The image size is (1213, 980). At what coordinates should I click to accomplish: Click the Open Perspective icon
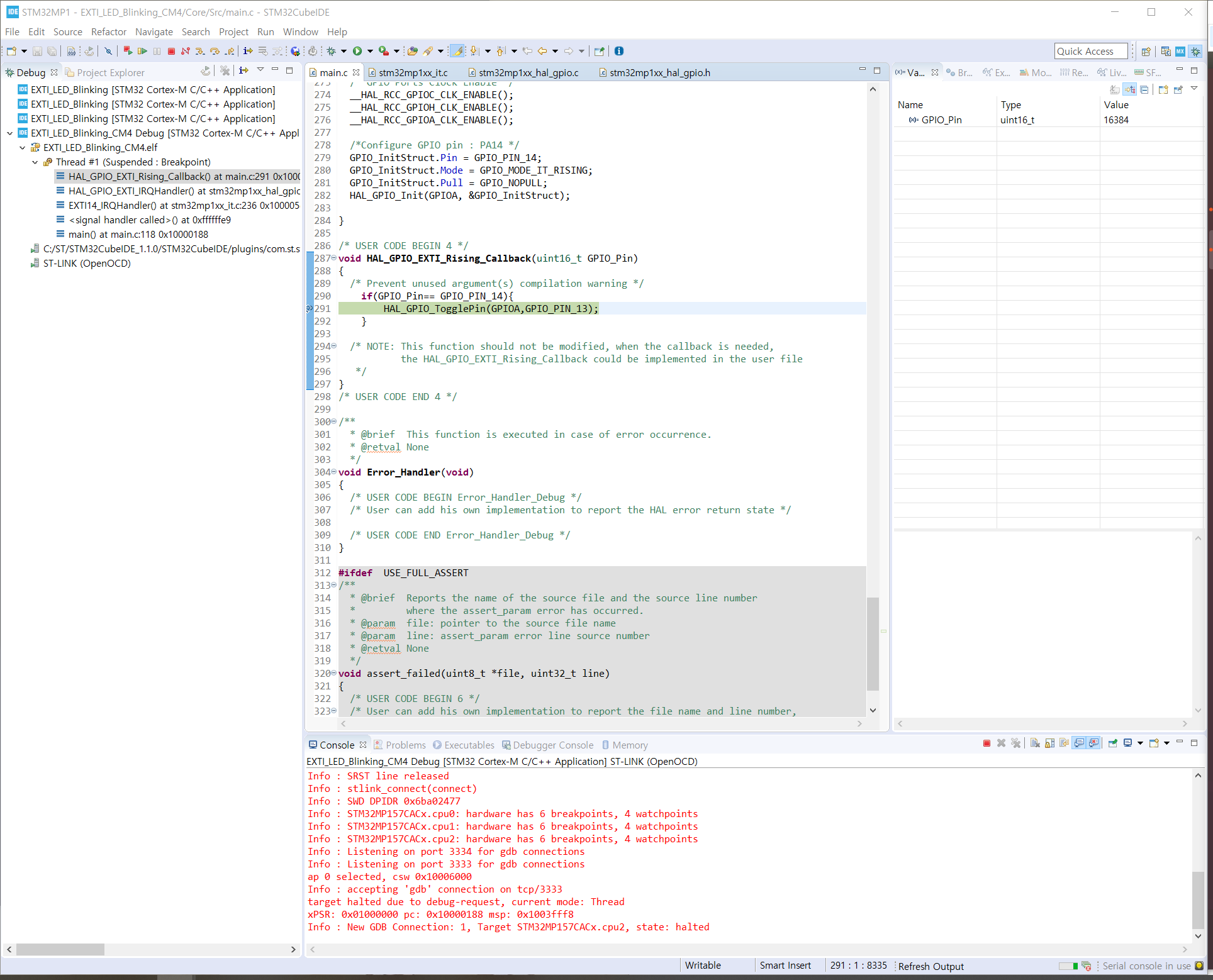tap(1146, 52)
